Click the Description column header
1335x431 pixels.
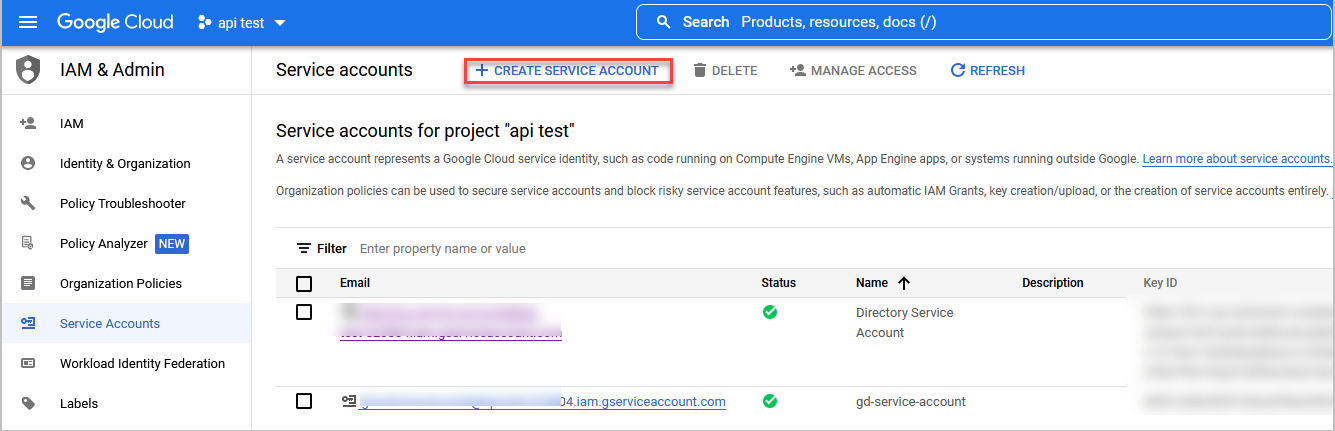[1053, 283]
